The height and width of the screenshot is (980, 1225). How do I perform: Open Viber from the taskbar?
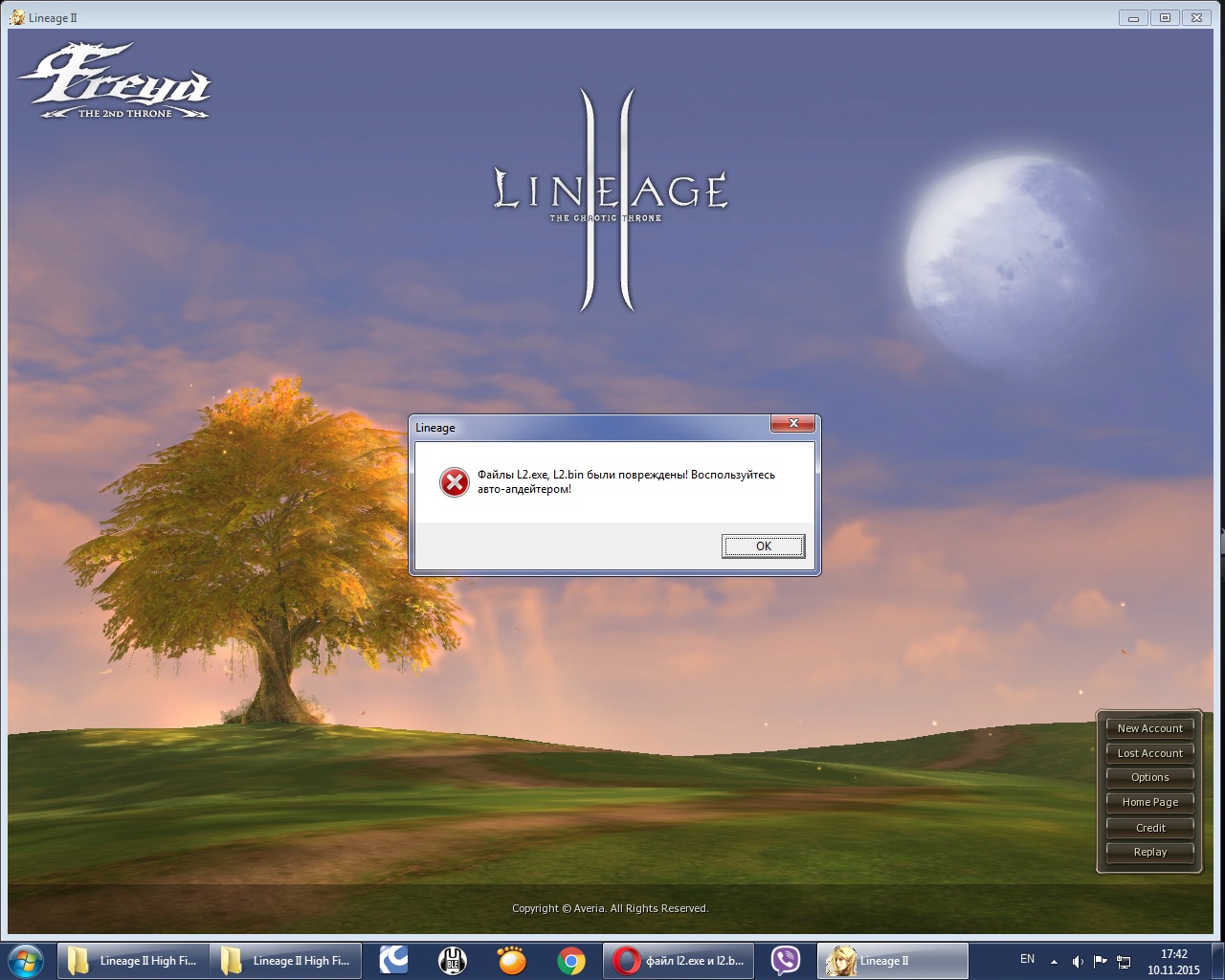pyautogui.click(x=786, y=960)
